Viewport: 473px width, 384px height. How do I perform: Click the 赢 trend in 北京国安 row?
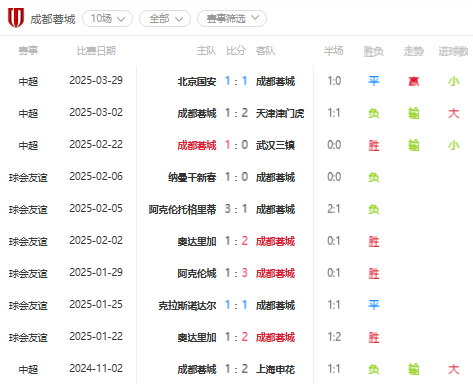click(x=414, y=81)
